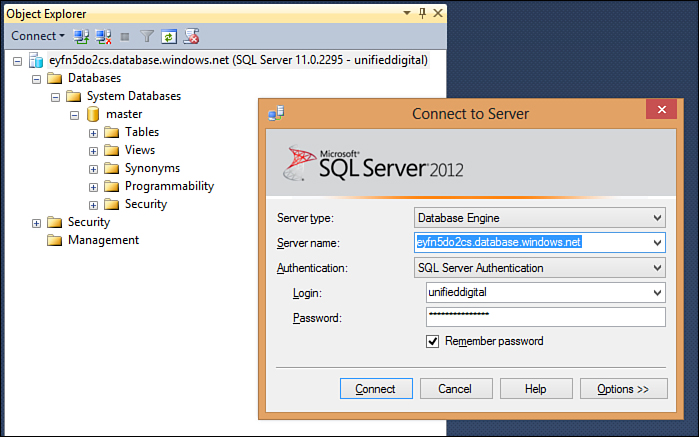Open the Server type dropdown
The image size is (699, 437).
pos(657,217)
